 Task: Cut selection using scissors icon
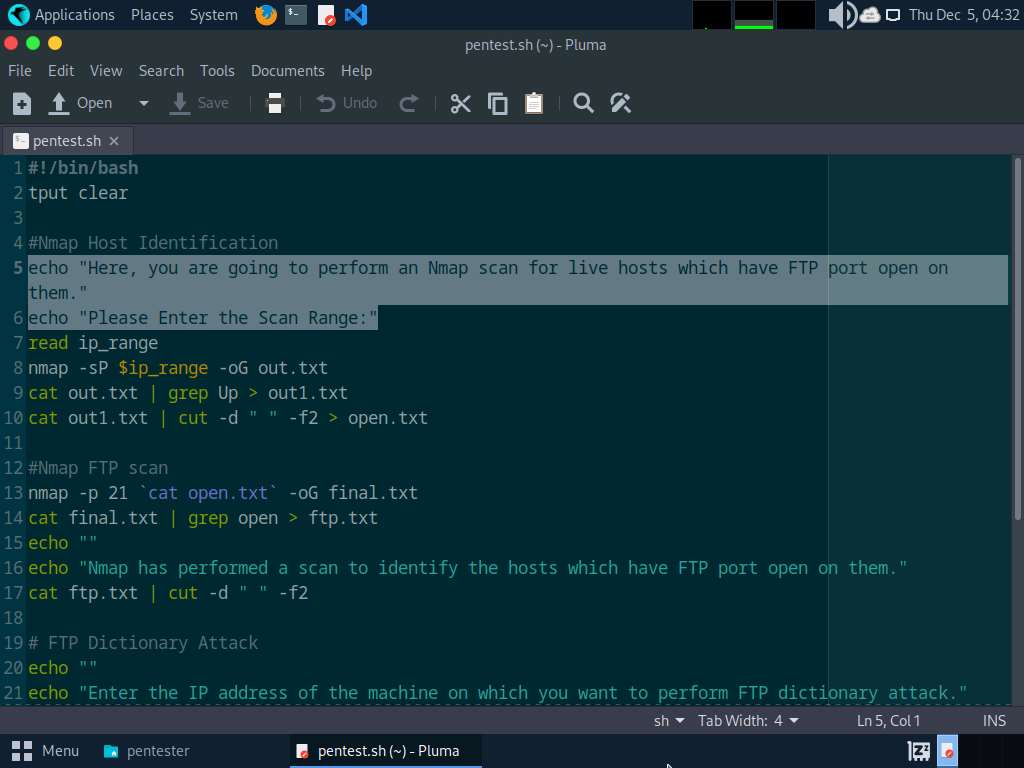(x=460, y=103)
